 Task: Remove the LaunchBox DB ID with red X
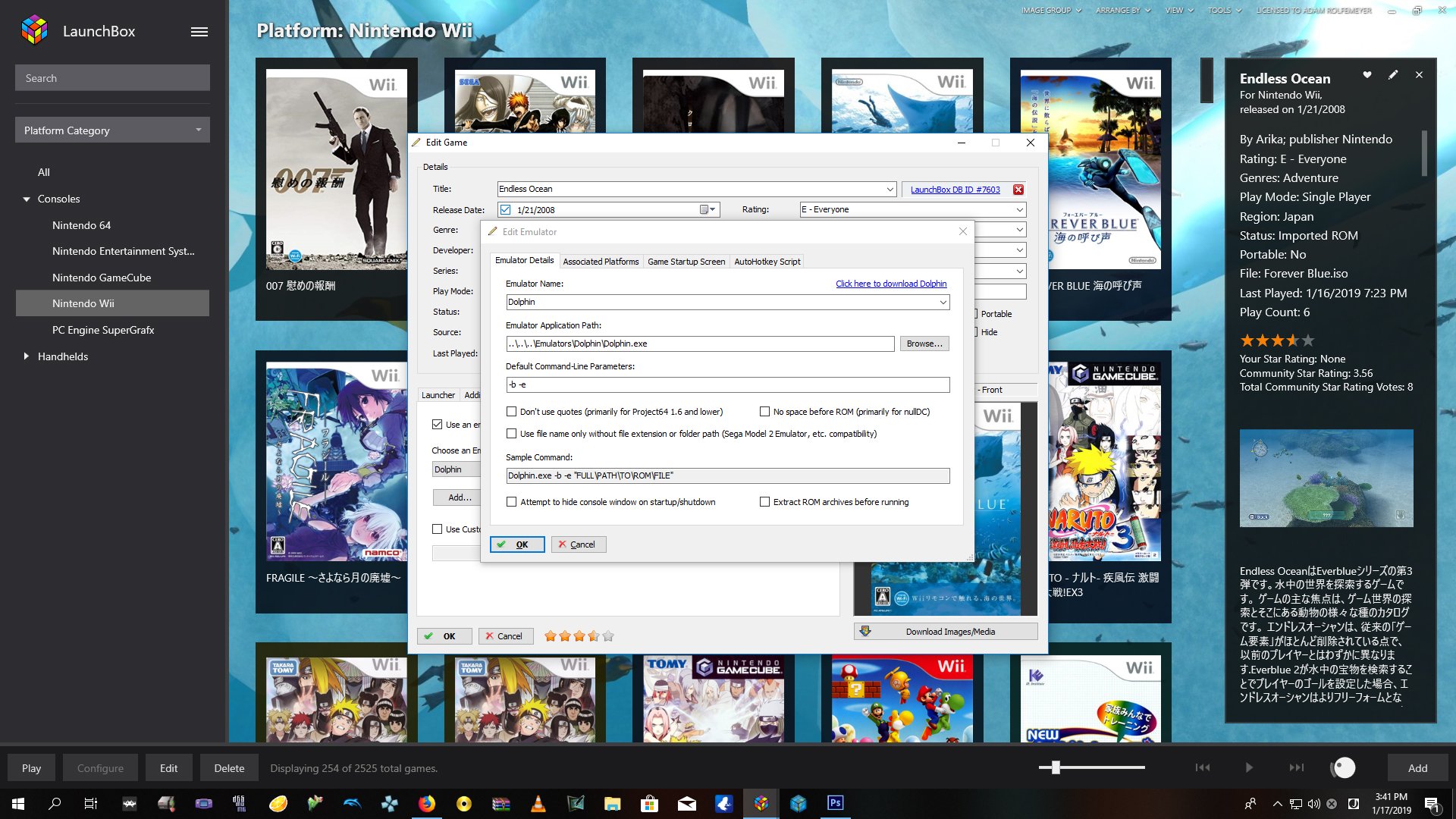coord(1018,190)
